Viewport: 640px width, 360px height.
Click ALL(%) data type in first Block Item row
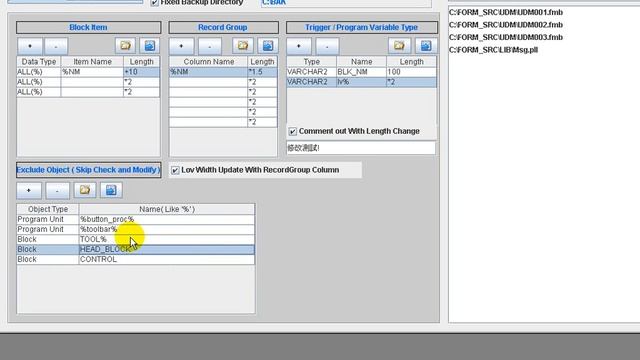pyautogui.click(x=39, y=72)
